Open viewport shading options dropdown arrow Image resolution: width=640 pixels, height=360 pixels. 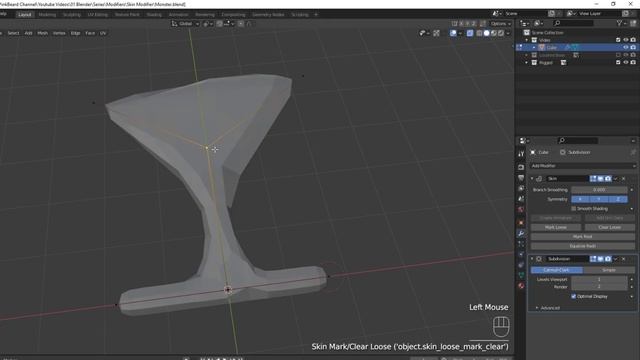coord(508,33)
